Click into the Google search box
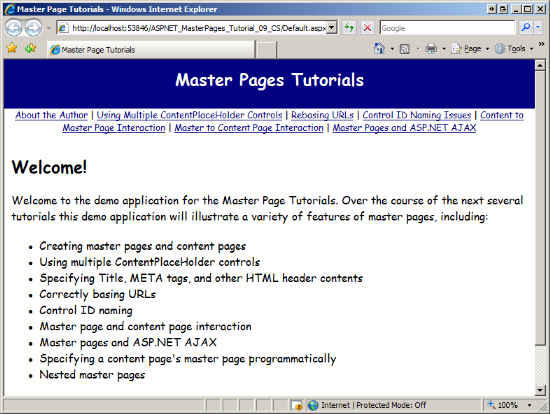Viewport: 550px width, 414px height. (x=447, y=28)
